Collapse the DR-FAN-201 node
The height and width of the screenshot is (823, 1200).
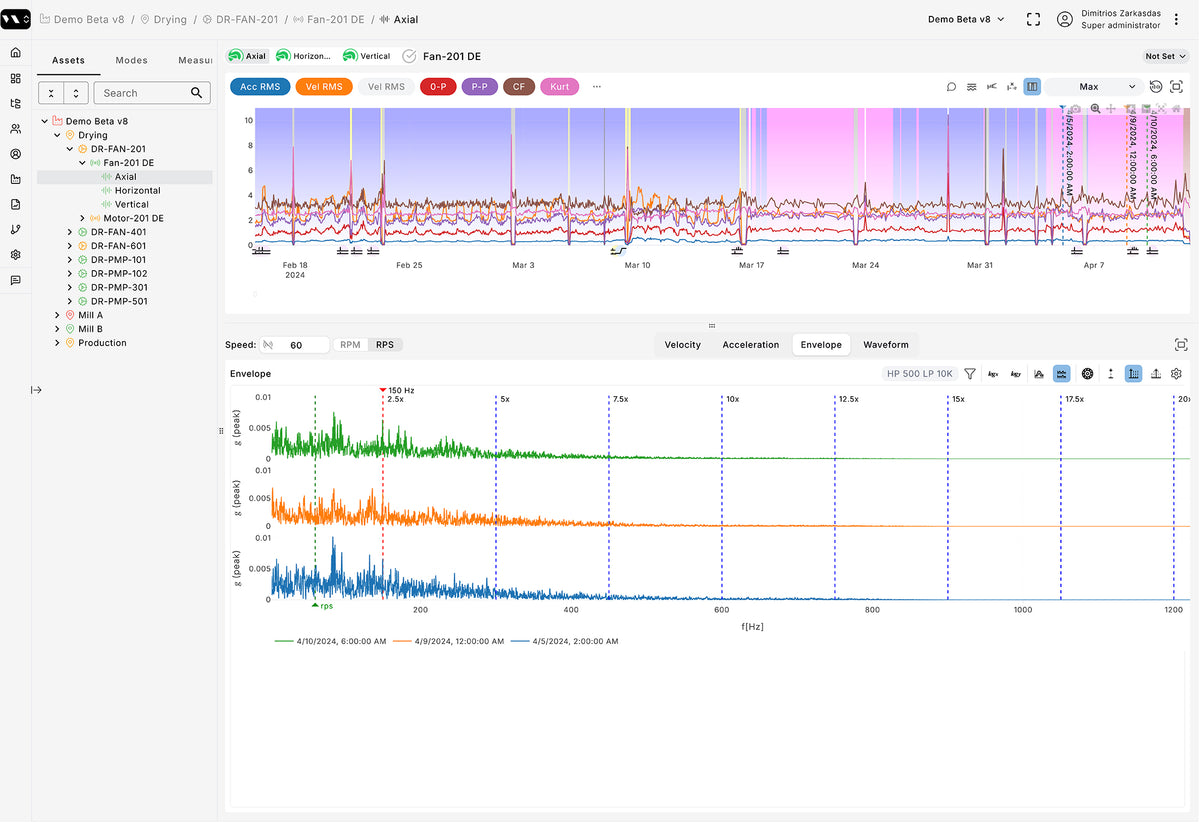pos(70,149)
